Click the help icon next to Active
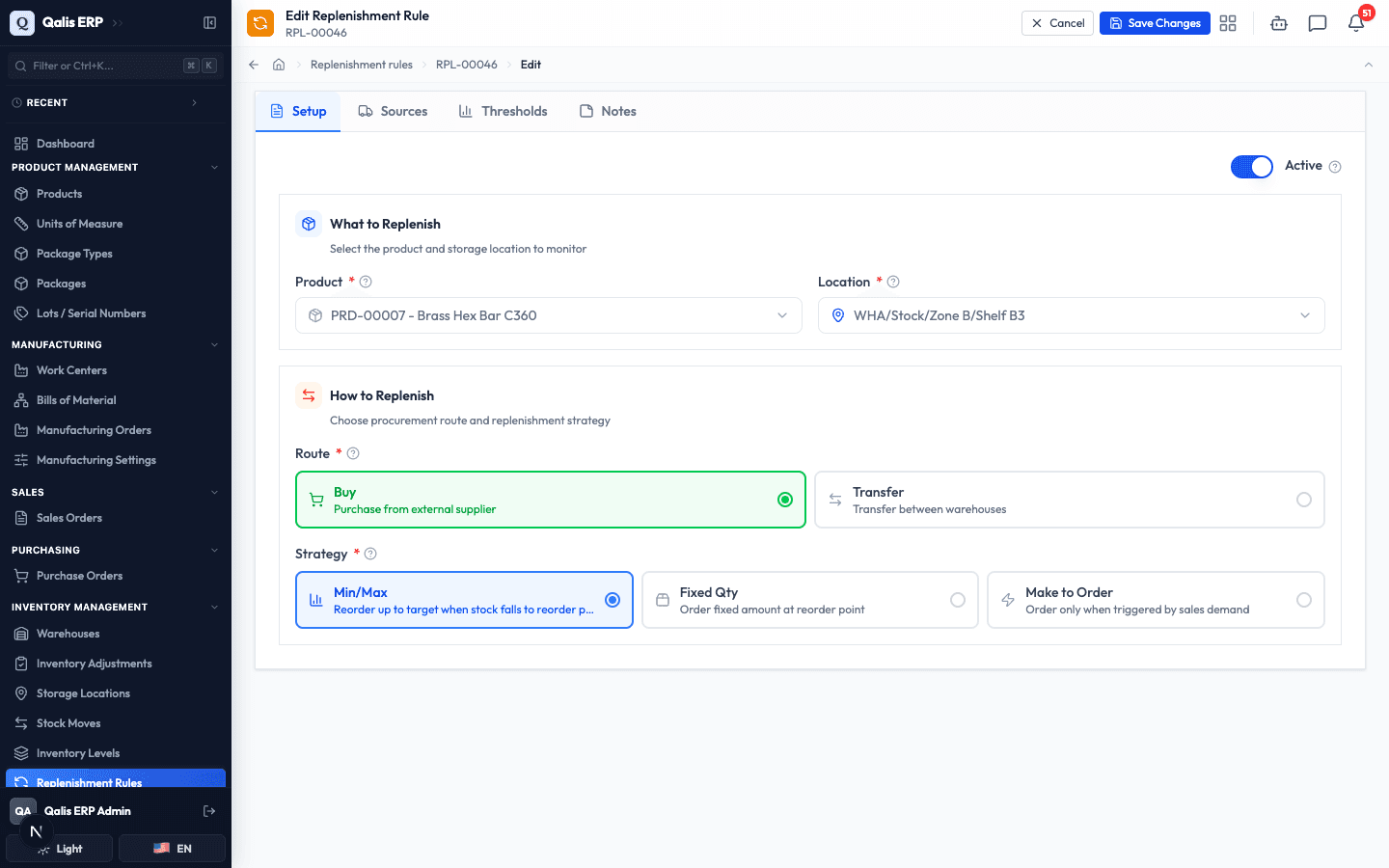This screenshot has width=1389, height=868. [1335, 167]
